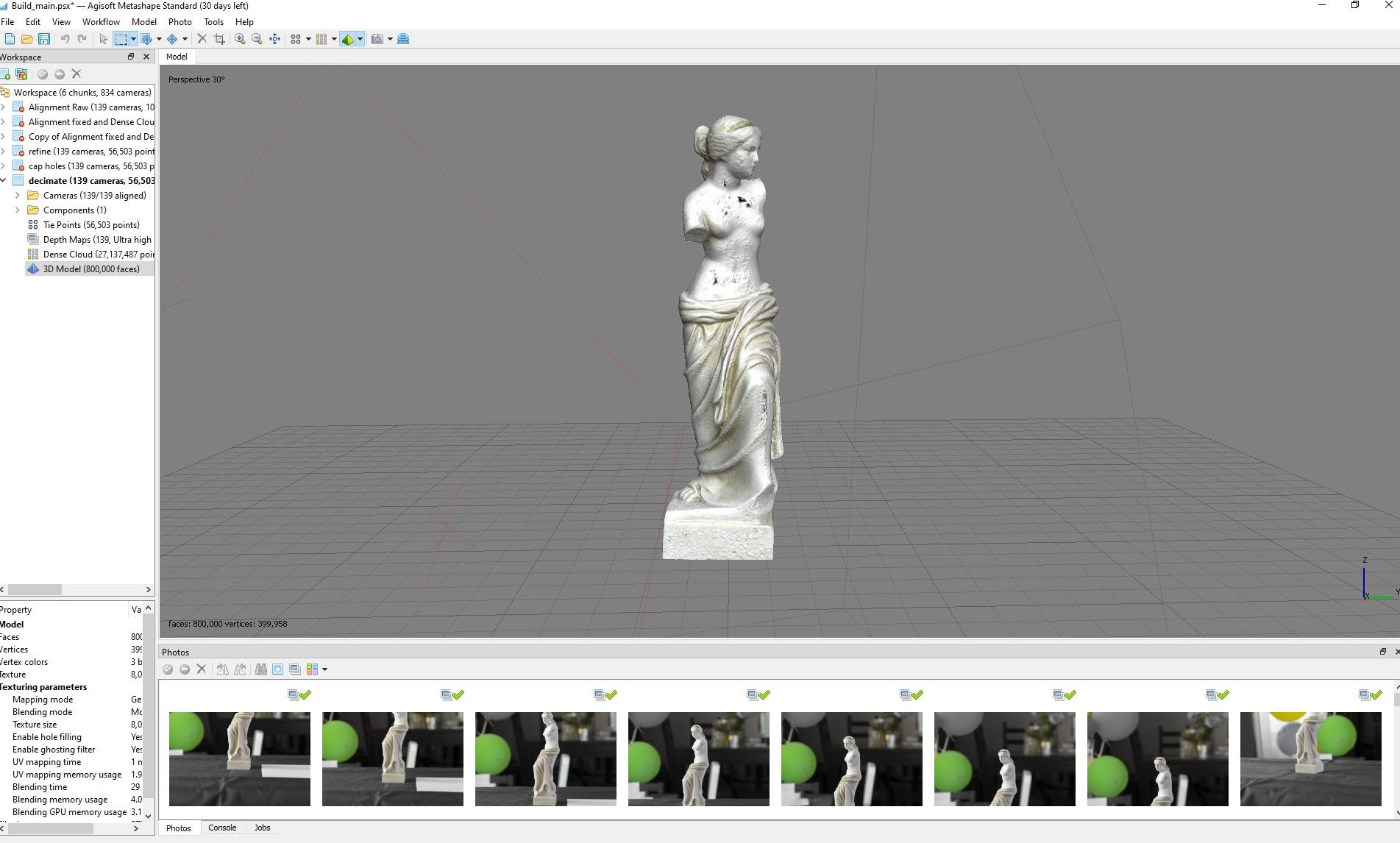The height and width of the screenshot is (843, 1400).
Task: Select Tie Points (56,503 points) item
Action: [83, 225]
